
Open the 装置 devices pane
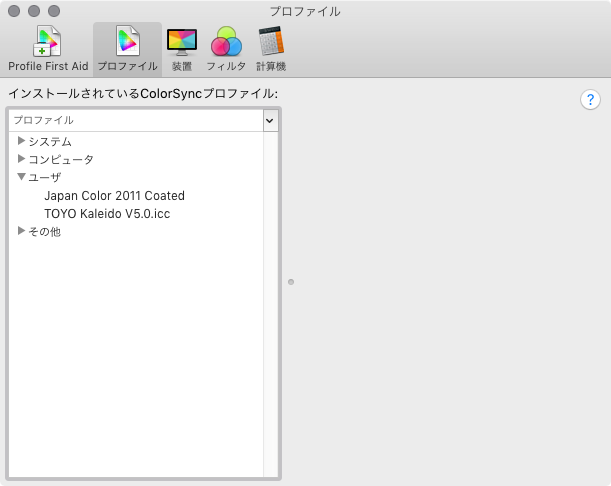point(182,48)
